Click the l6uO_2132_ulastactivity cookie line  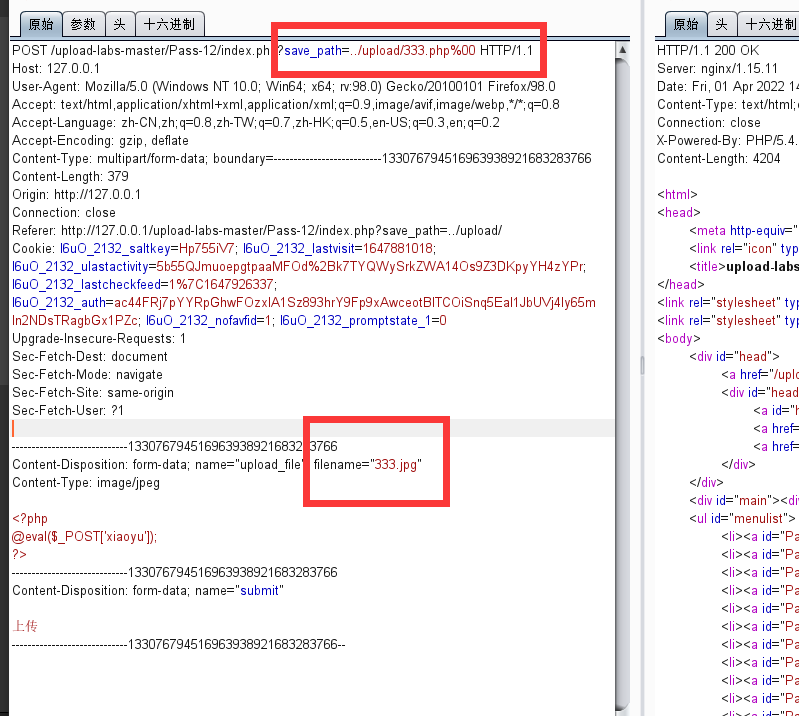point(299,266)
